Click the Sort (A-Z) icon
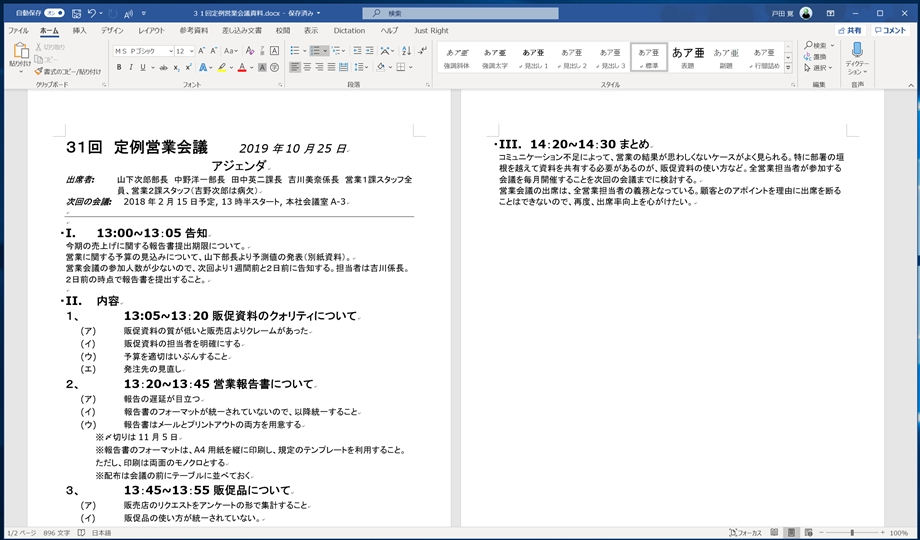 [406, 51]
